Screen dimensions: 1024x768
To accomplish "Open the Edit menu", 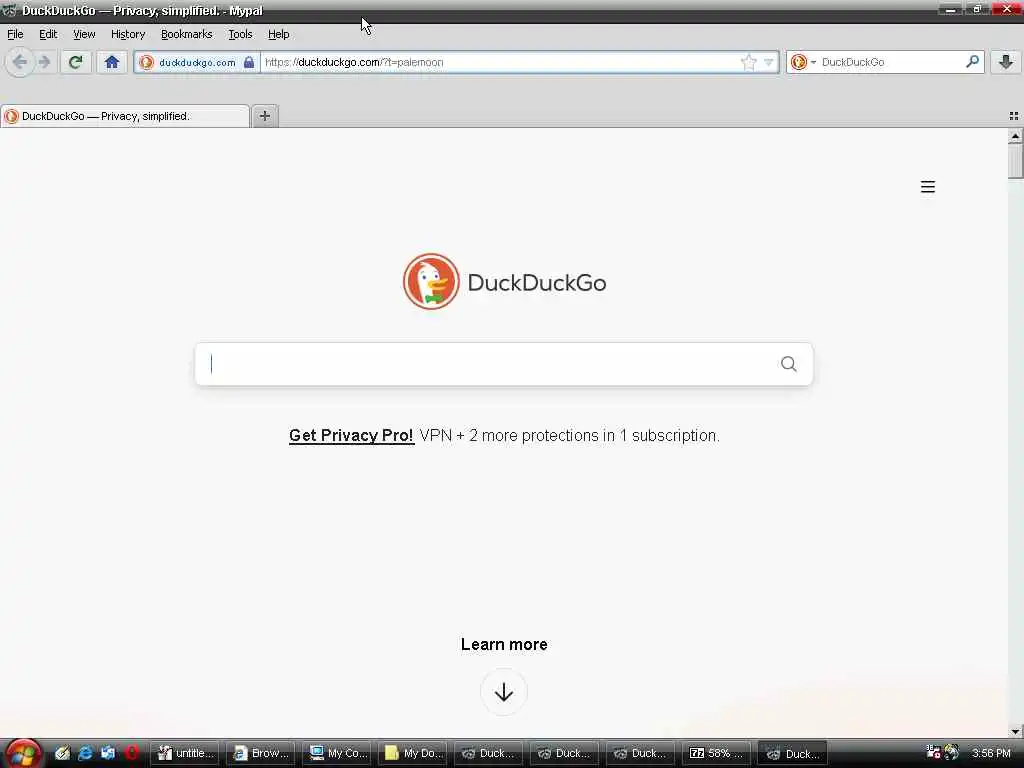I will 48,34.
